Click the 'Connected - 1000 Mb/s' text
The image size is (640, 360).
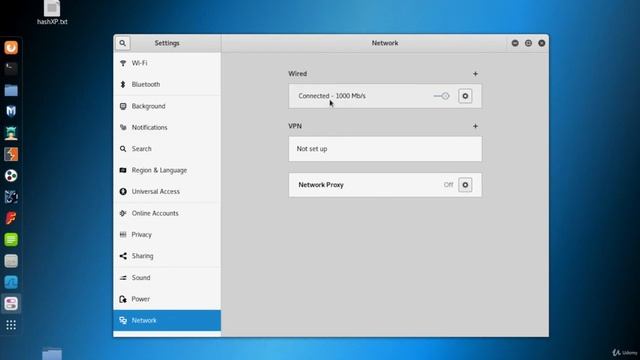[x=332, y=96]
